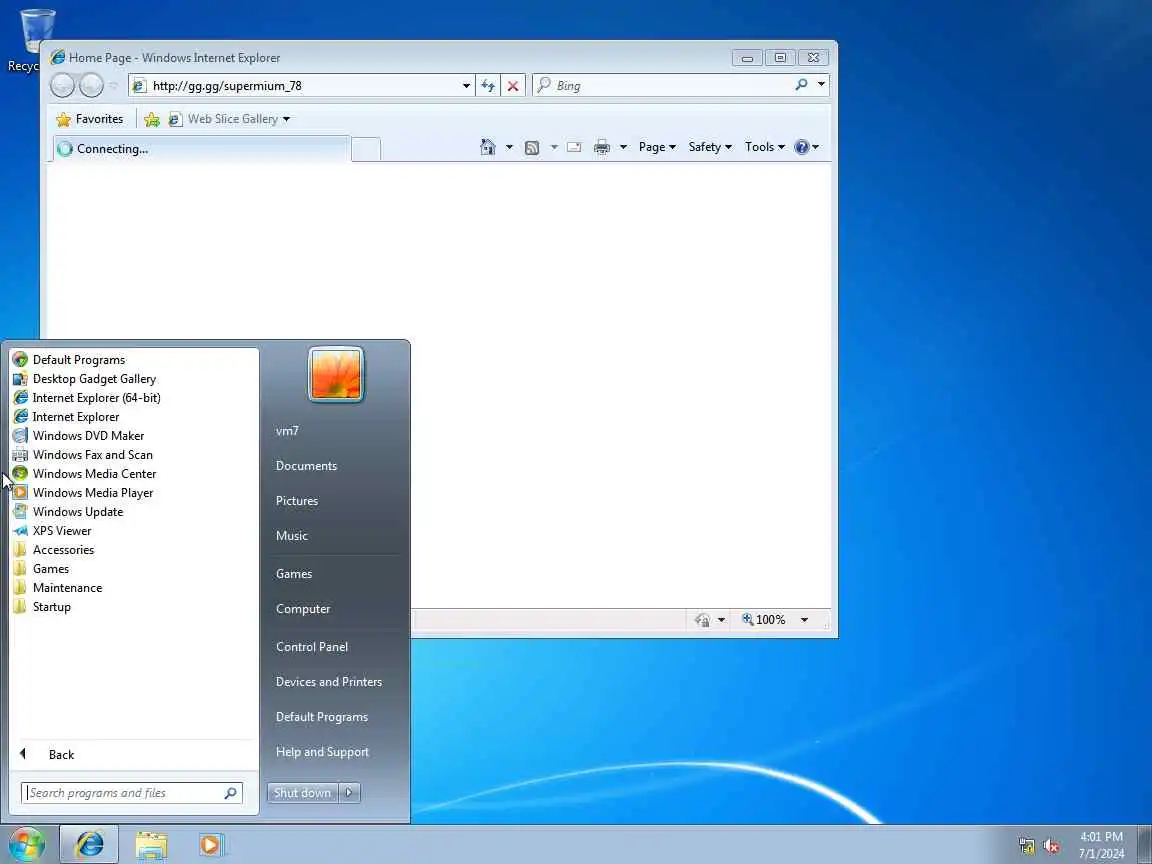Open Devices and Printers

coord(328,682)
